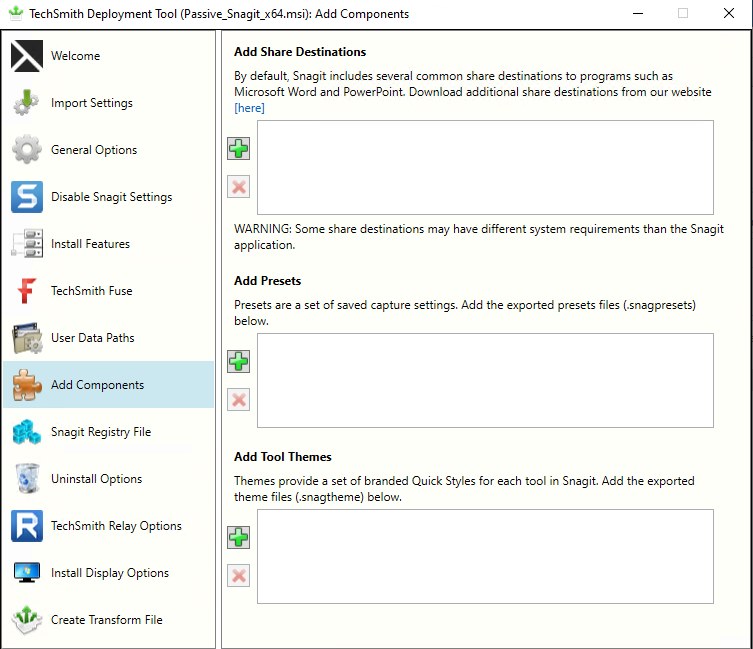Go to Create Transform File
Screen dimensions: 753x649
[108, 620]
